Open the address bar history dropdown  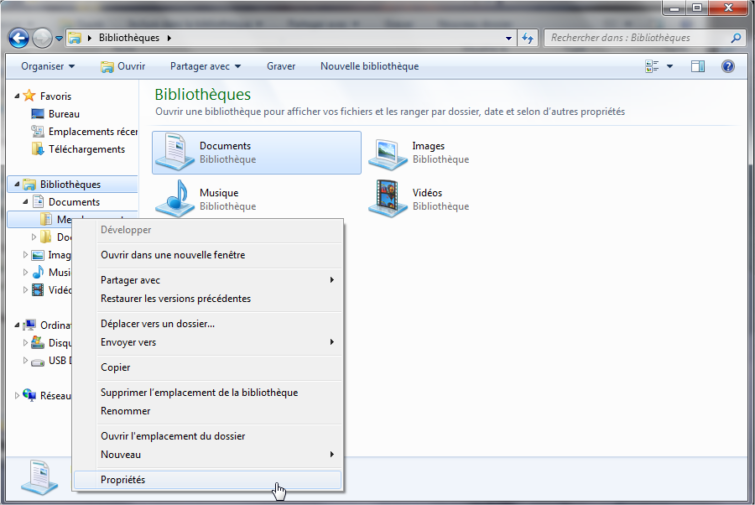508,38
